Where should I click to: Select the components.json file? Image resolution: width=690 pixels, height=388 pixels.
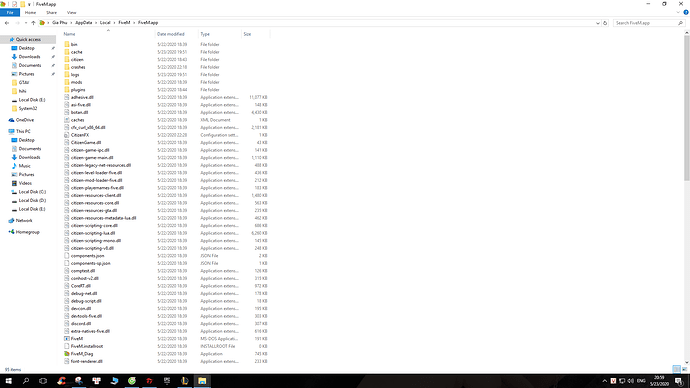tap(87, 256)
